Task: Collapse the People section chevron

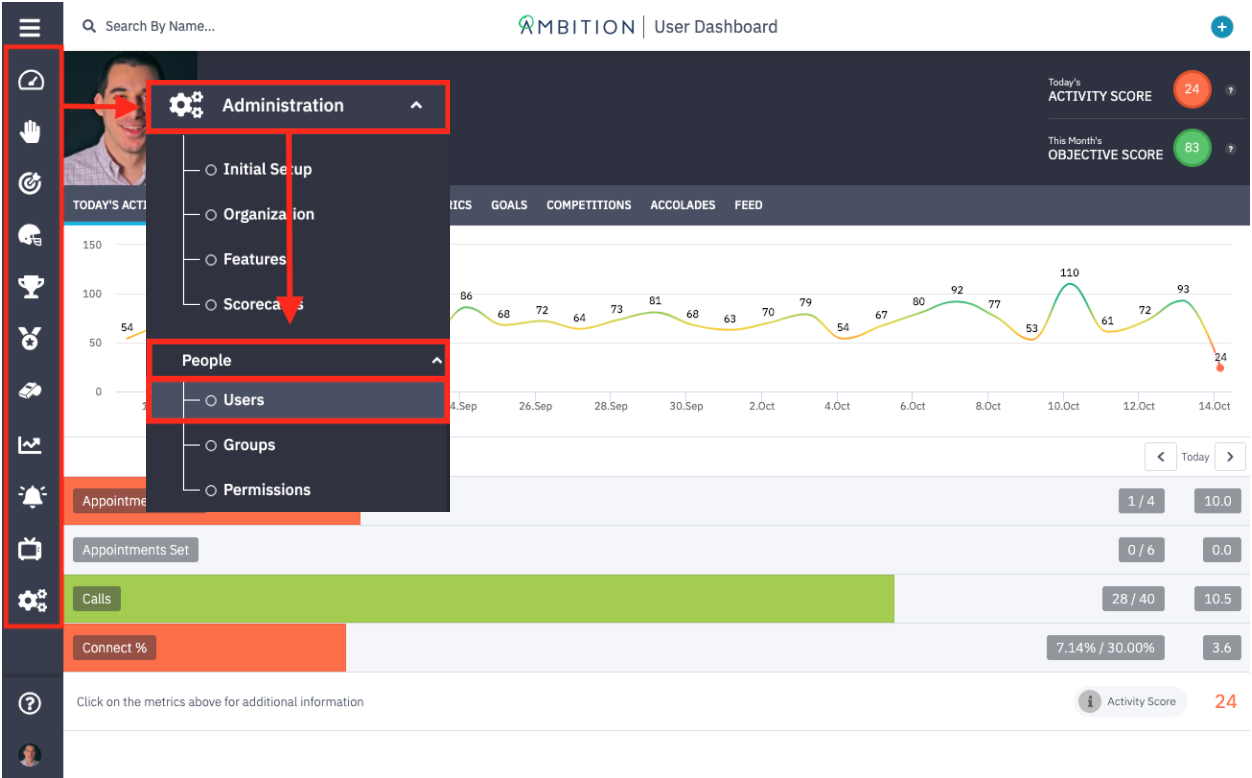Action: pyautogui.click(x=436, y=361)
